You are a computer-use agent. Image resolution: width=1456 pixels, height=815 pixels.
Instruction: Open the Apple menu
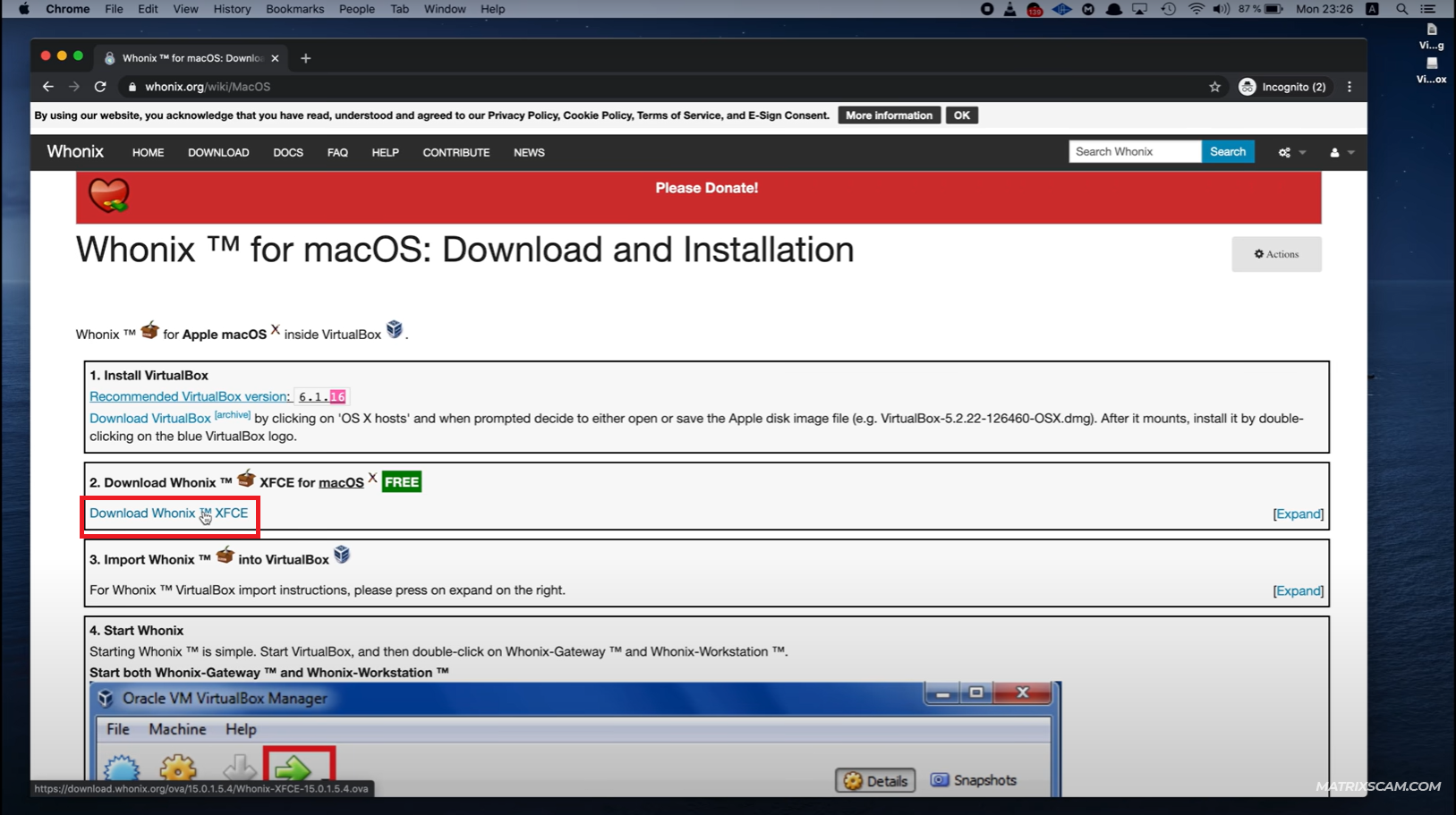[24, 9]
